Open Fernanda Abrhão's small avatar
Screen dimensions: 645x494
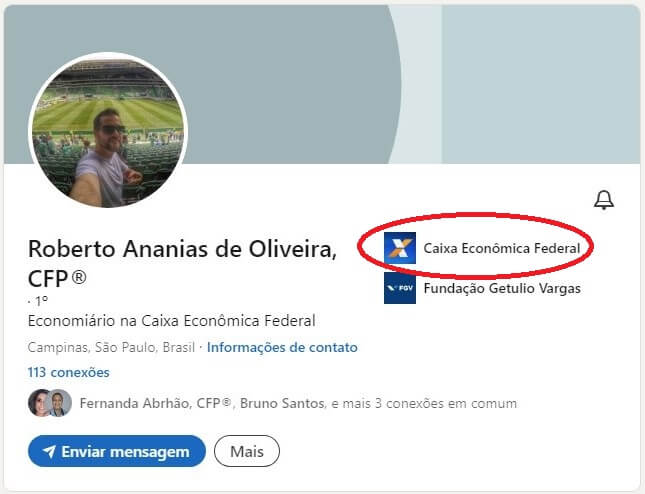click(x=38, y=403)
